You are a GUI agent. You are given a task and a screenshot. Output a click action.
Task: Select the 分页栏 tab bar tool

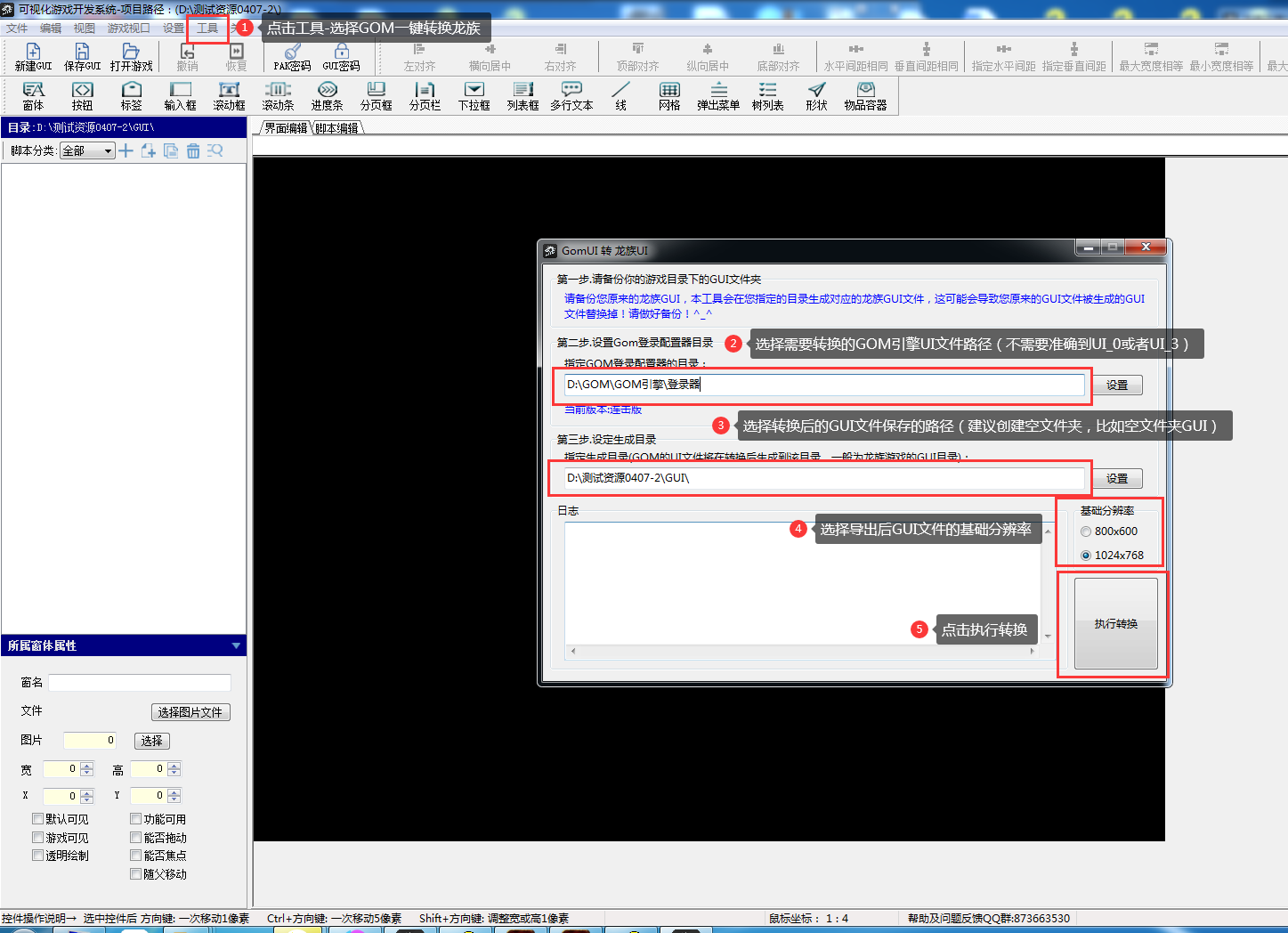pos(425,96)
